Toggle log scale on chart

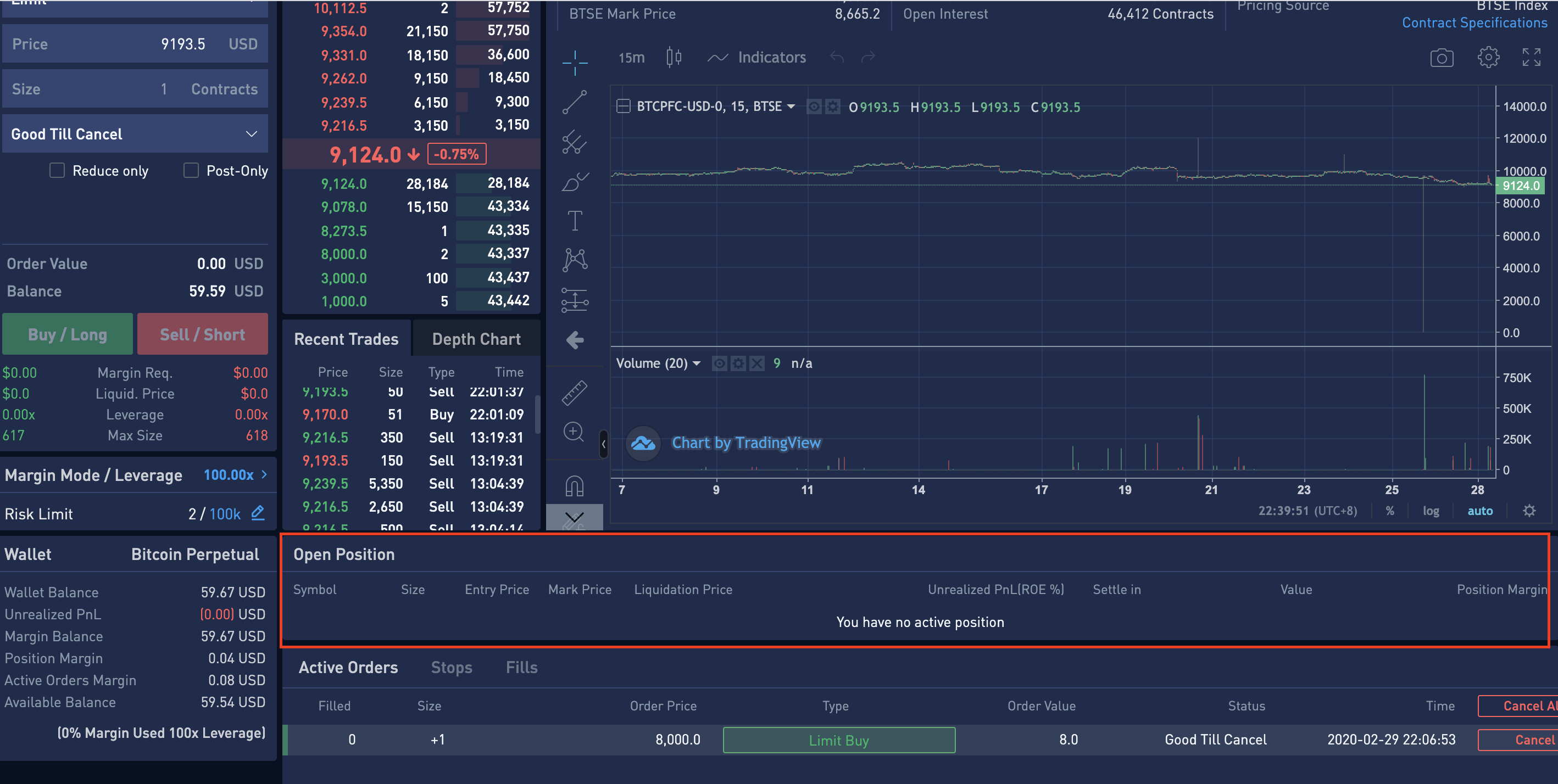point(1431,511)
